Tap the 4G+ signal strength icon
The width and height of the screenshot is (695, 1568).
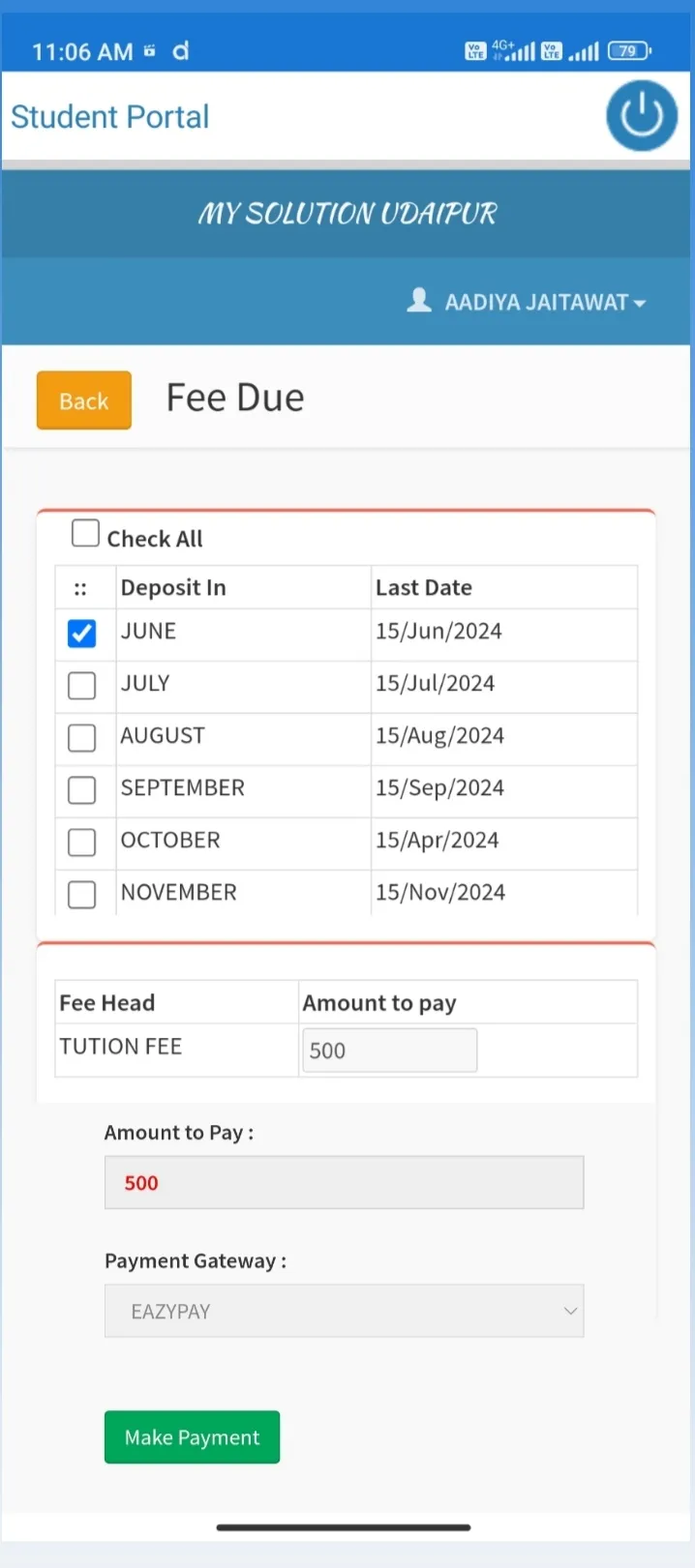click(513, 50)
